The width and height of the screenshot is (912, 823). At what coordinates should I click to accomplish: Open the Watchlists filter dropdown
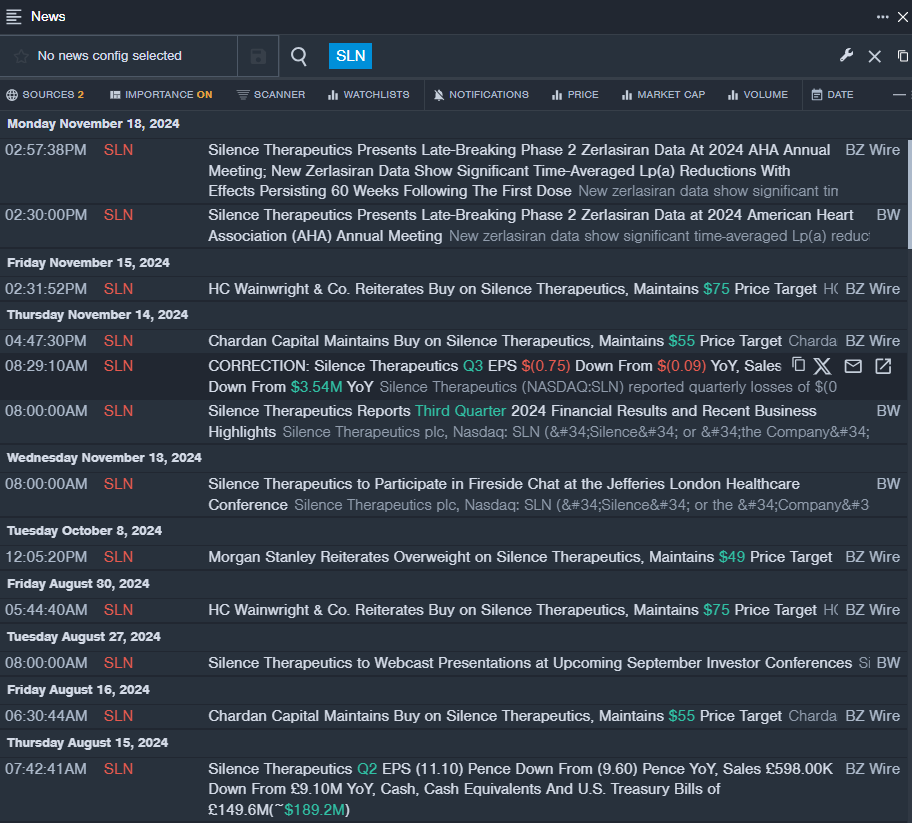[x=368, y=95]
